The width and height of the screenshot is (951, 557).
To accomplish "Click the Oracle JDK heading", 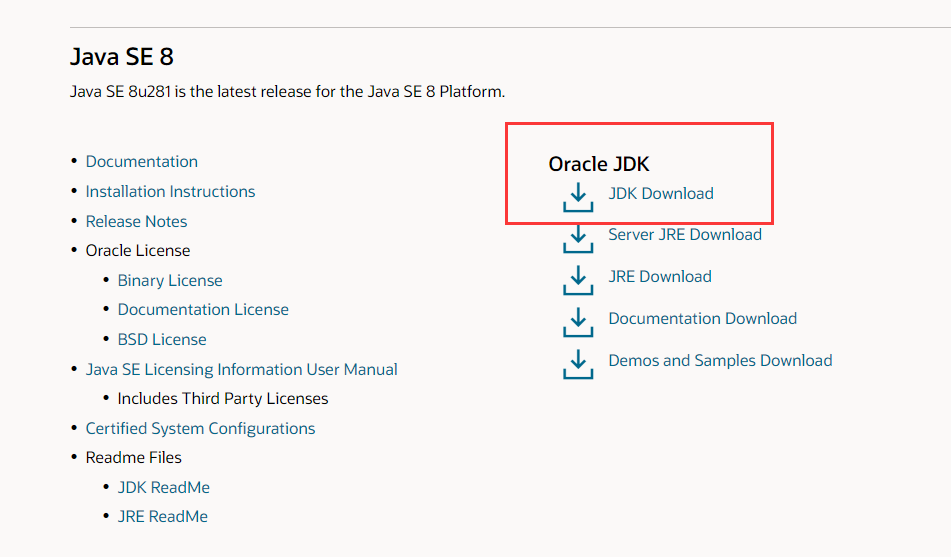I will 599,164.
